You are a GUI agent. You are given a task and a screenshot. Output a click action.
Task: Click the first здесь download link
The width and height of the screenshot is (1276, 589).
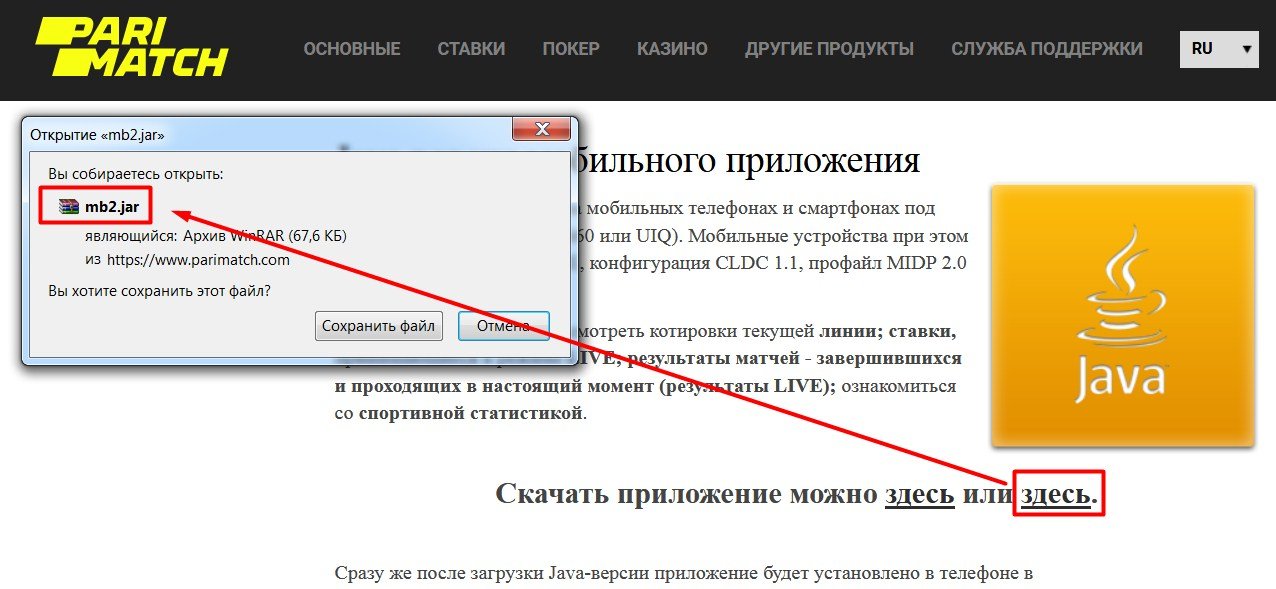pos(919,494)
